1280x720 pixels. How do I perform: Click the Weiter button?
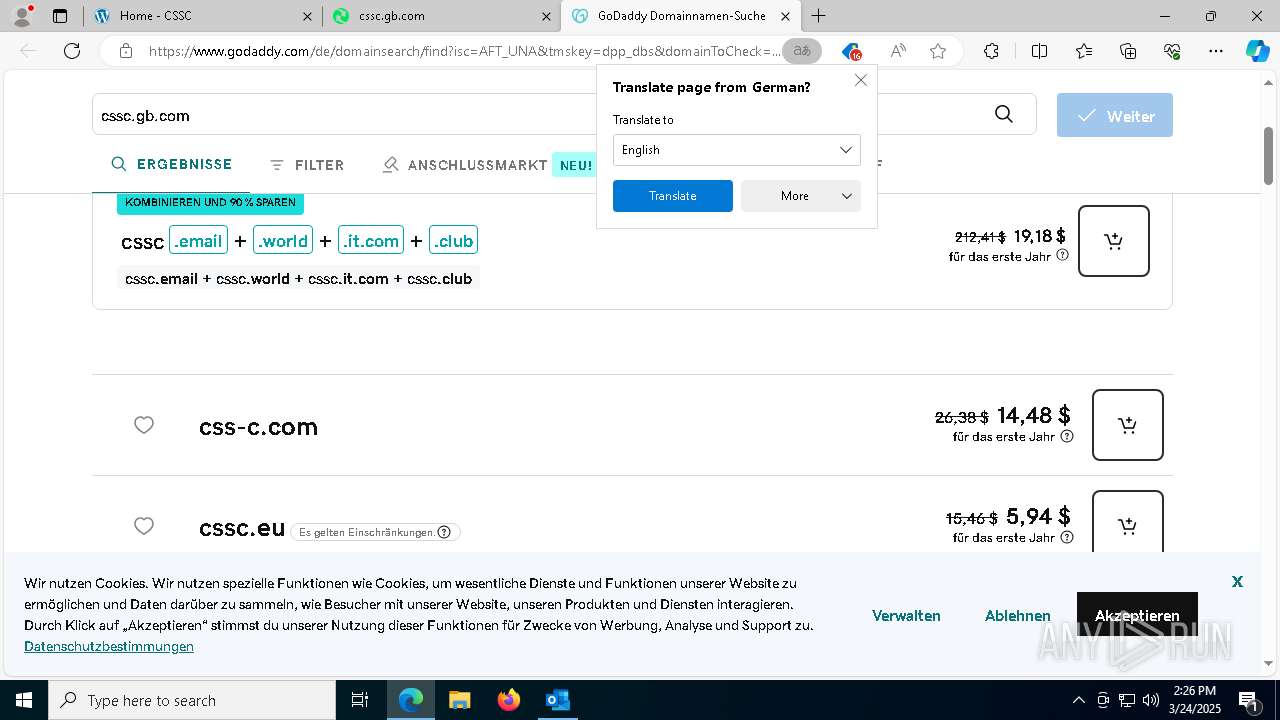[1115, 116]
